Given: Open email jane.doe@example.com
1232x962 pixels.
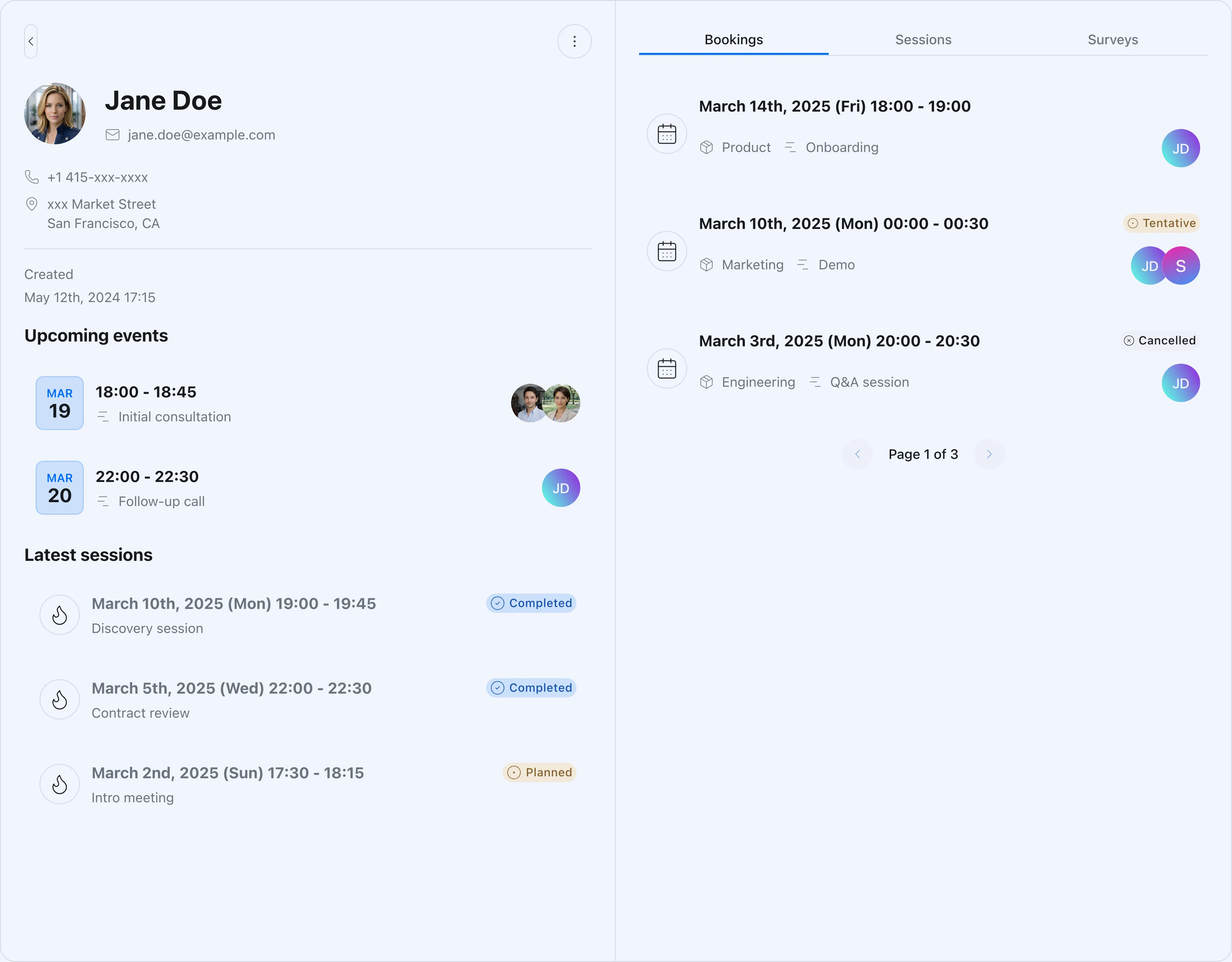Looking at the screenshot, I should click(x=201, y=135).
